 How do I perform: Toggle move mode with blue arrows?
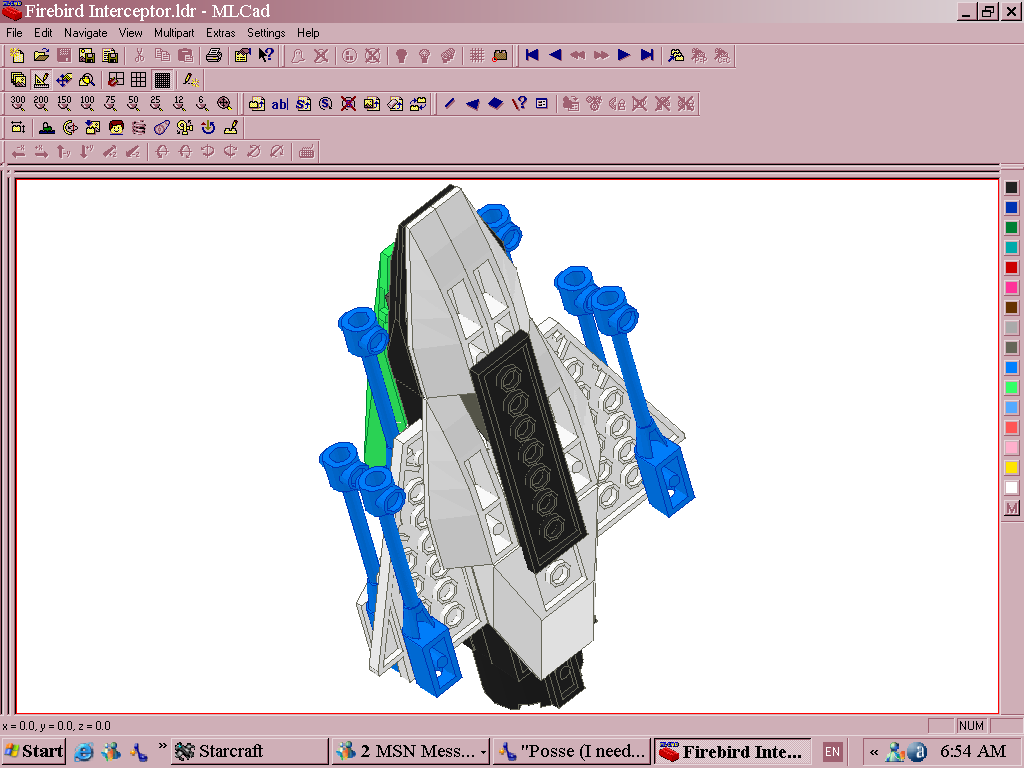64,80
